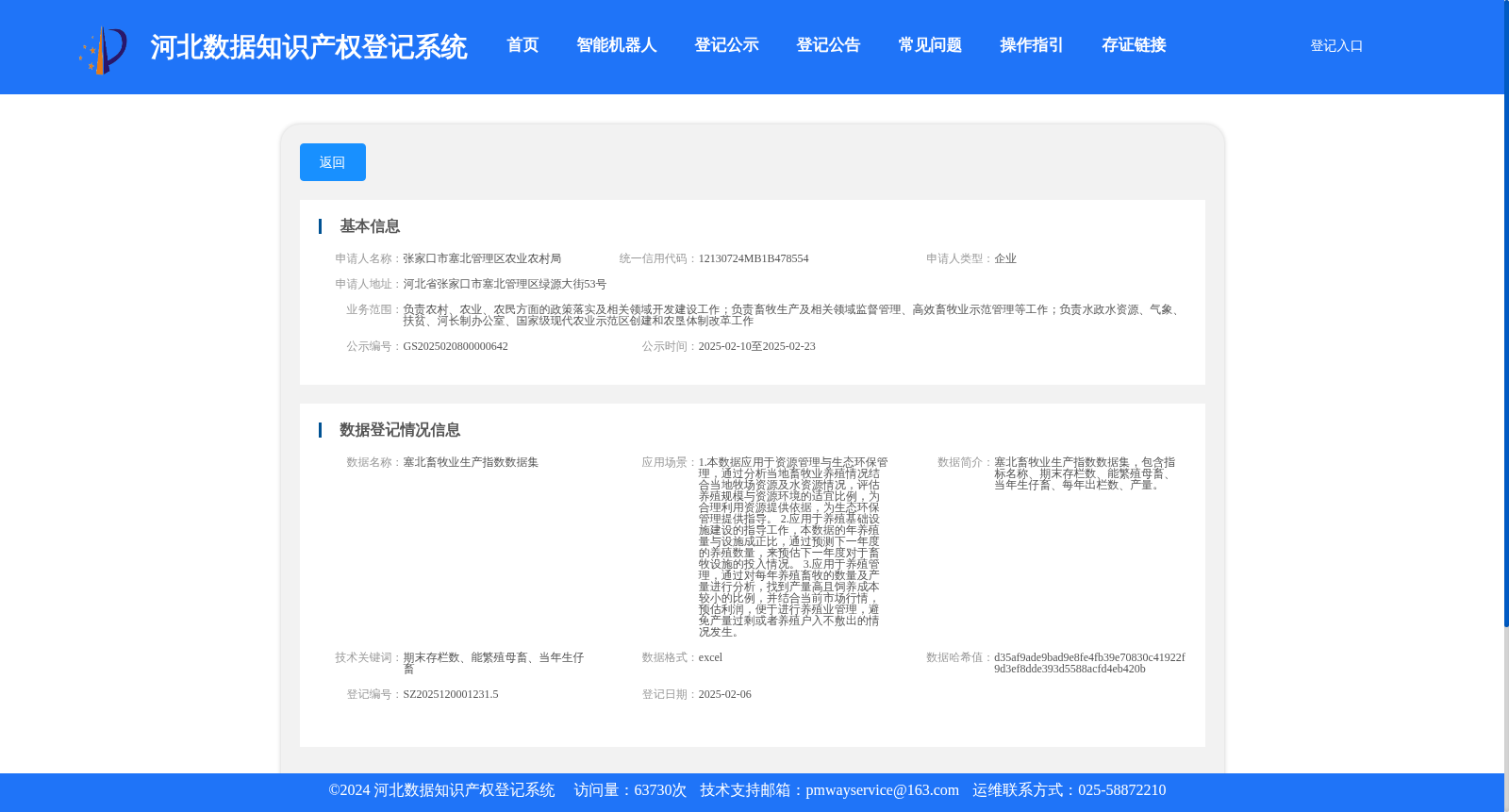Open 操作指引 in the navigation bar
1509x812 pixels.
point(1032,45)
